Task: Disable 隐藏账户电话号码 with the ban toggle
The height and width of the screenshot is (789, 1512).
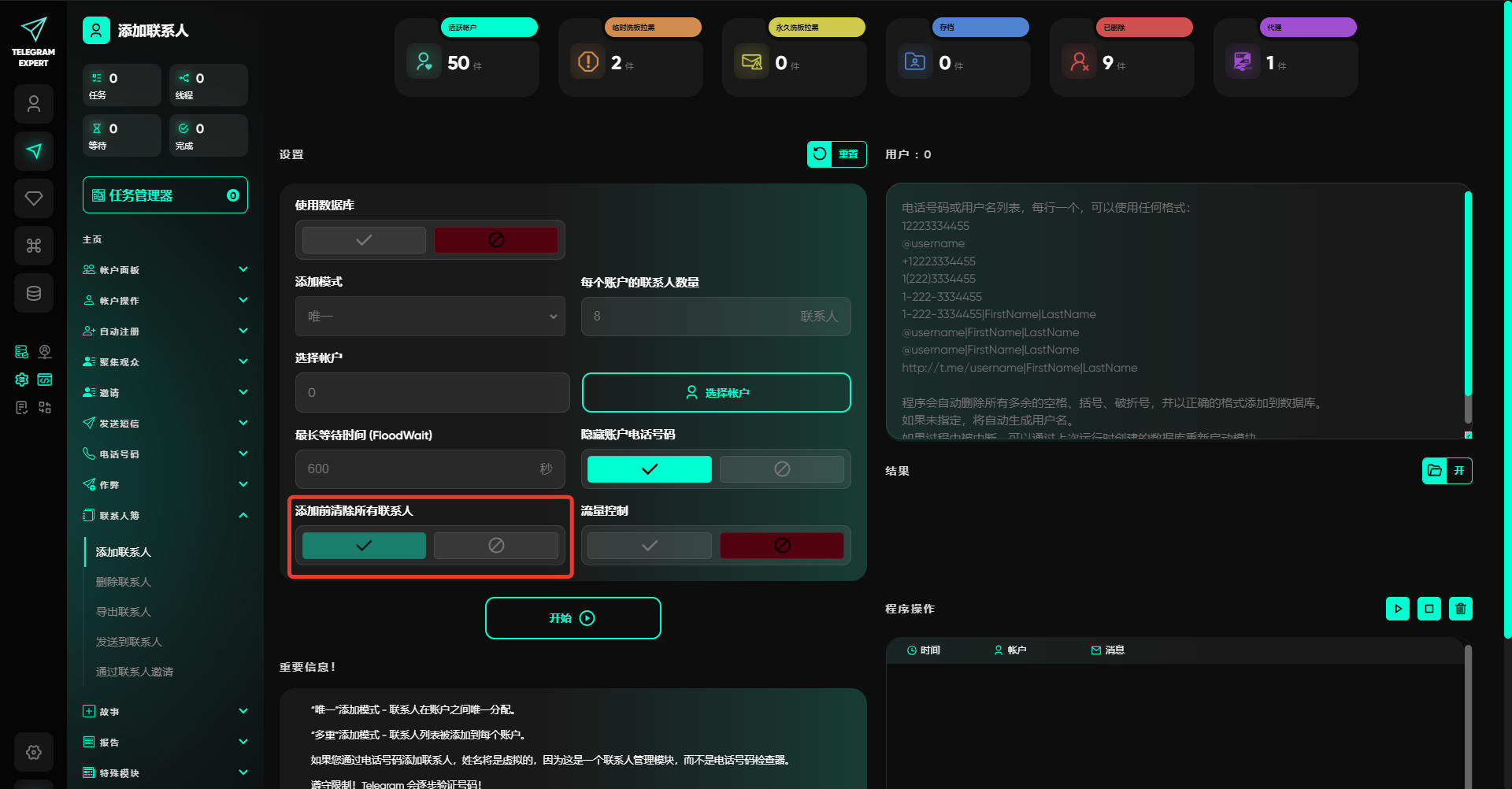Action: [x=781, y=469]
